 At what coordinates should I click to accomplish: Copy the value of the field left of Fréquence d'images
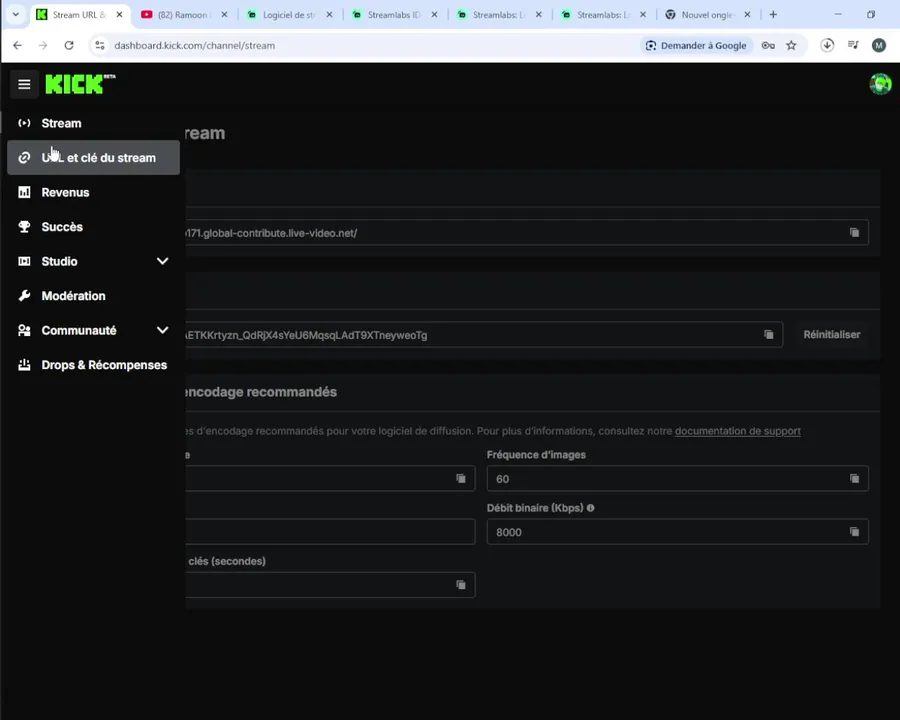tap(461, 478)
